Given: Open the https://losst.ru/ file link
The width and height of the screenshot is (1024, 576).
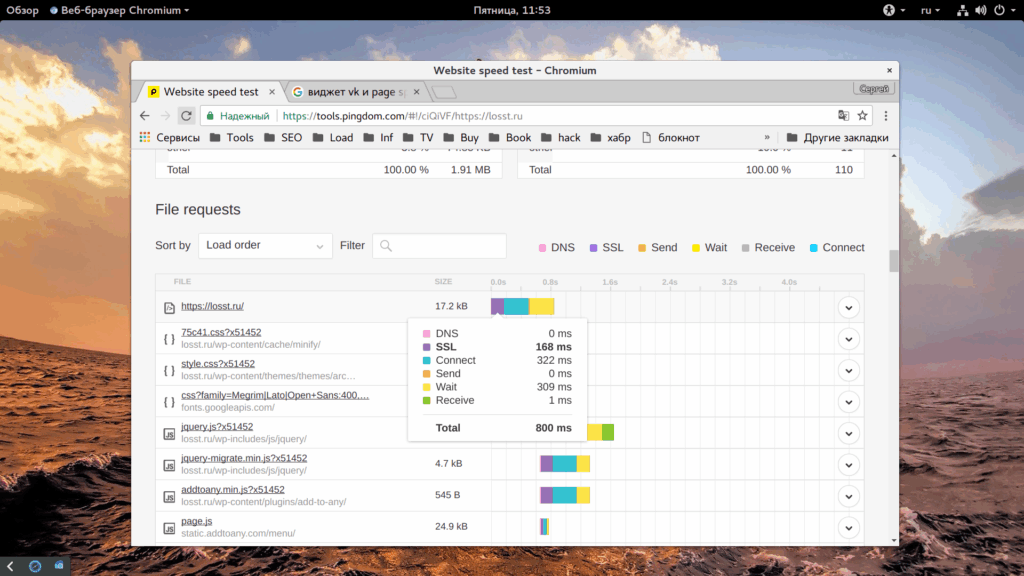Looking at the screenshot, I should tap(212, 306).
